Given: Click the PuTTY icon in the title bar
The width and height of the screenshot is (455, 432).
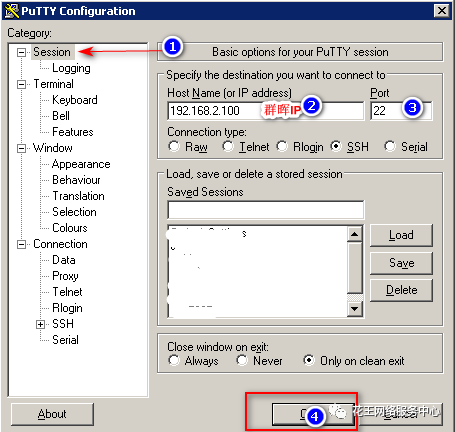Looking at the screenshot, I should click(x=12, y=11).
